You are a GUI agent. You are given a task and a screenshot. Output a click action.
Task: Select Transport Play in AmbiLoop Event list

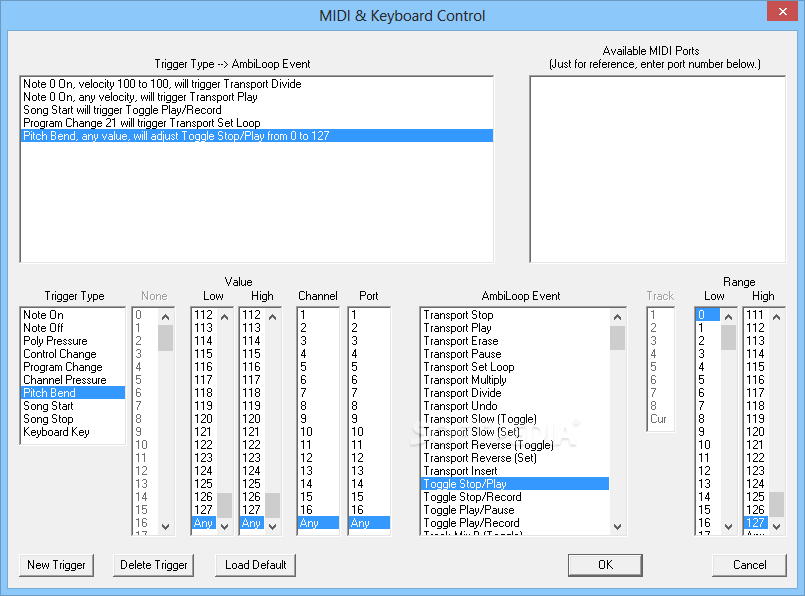point(515,328)
